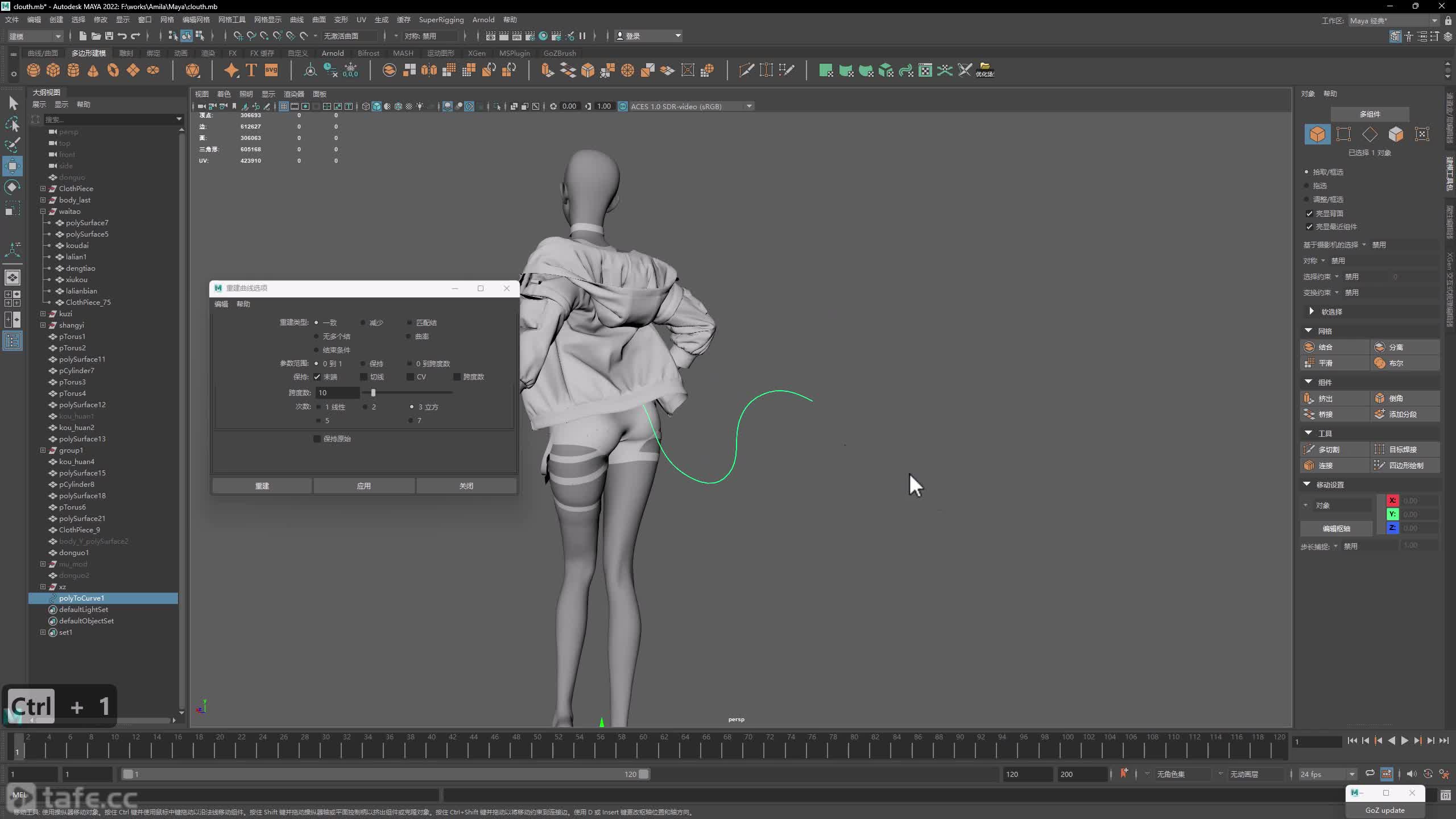This screenshot has height=819, width=1456.
Task: Toggle 亮显背面 checkbox
Action: (1309, 213)
